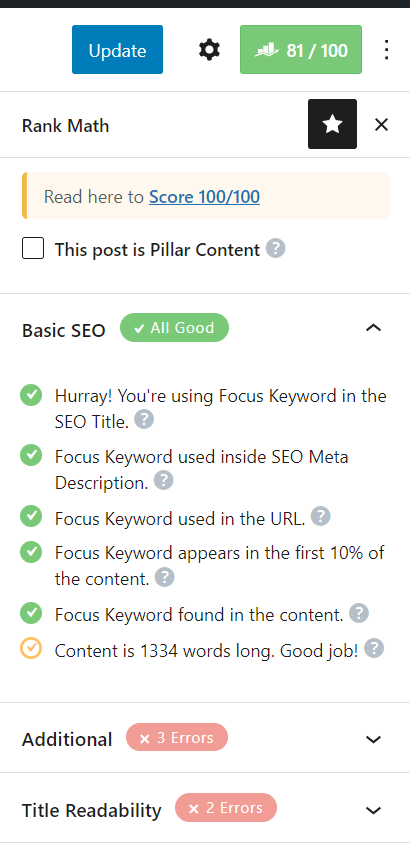Enable This post is Pillar Content checkbox
The image size is (410, 855).
pyautogui.click(x=33, y=248)
